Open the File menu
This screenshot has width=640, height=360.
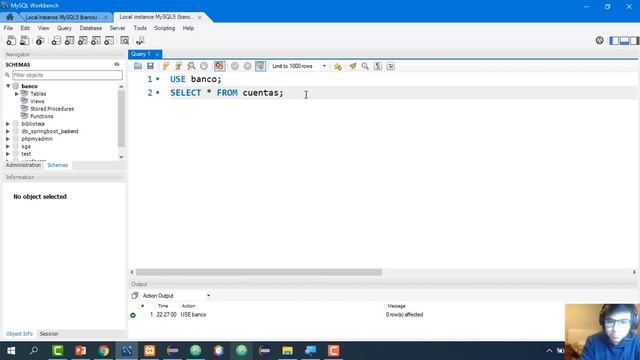click(x=8, y=28)
